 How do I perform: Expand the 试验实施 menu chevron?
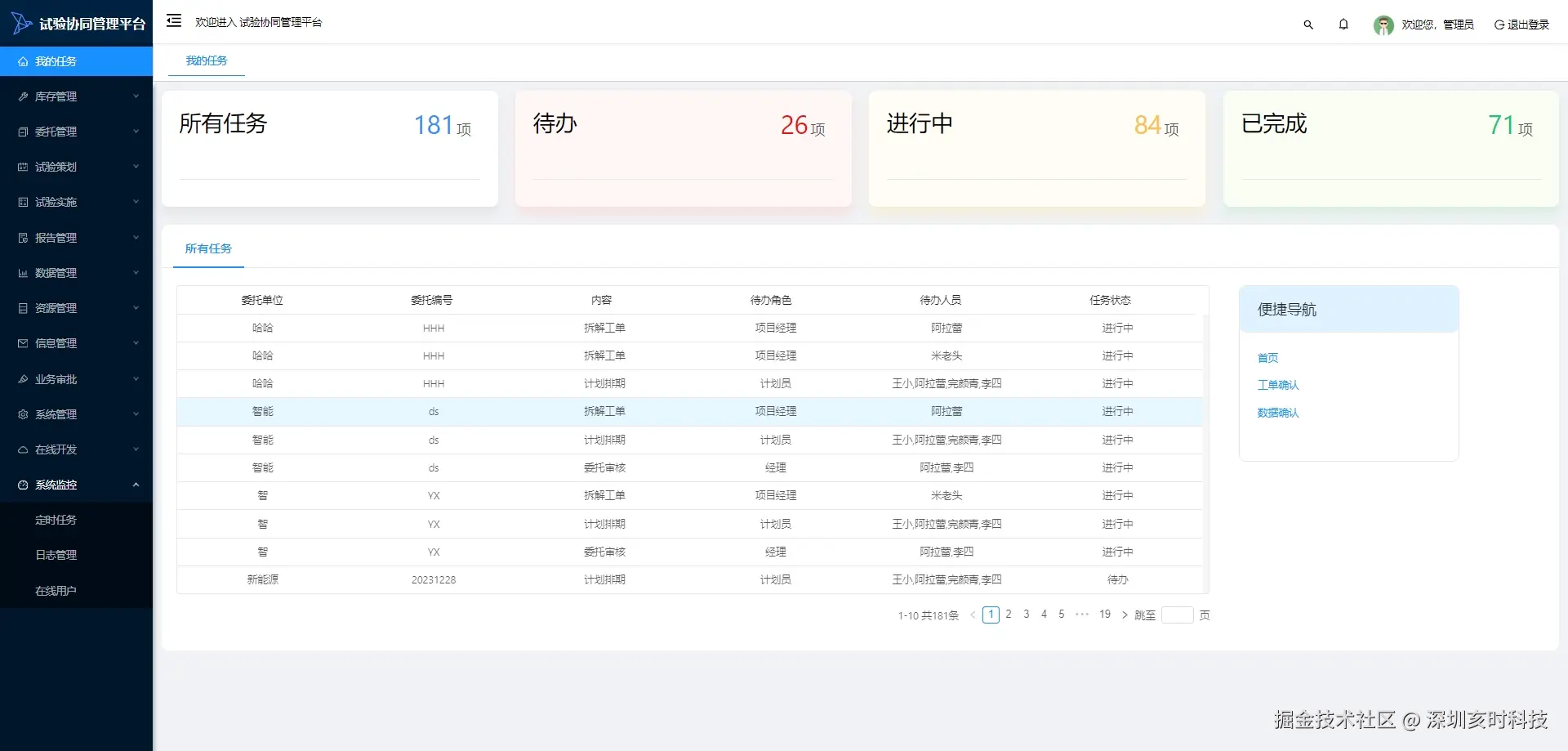(x=136, y=202)
